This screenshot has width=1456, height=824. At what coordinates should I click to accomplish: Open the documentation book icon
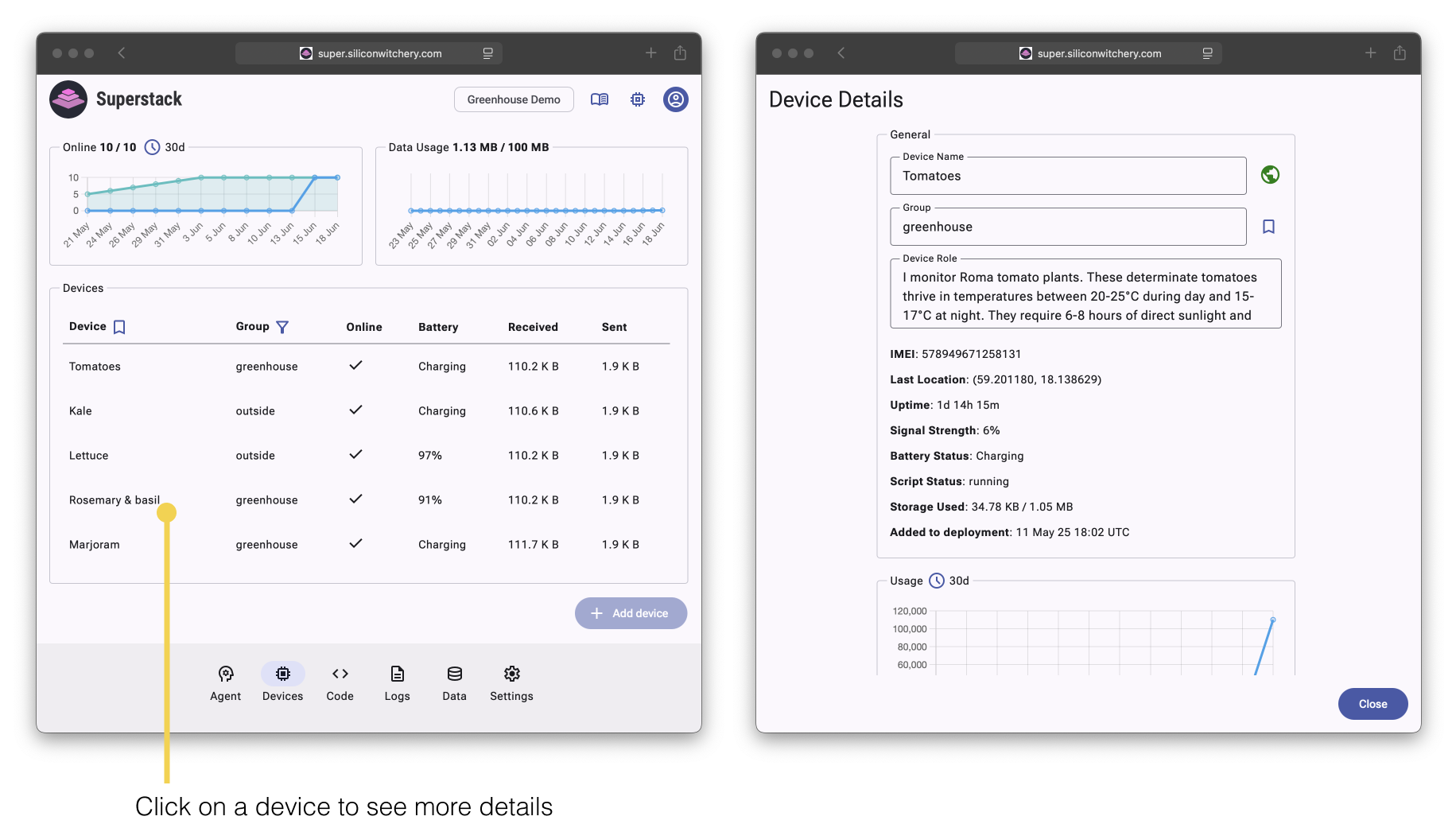coord(600,99)
